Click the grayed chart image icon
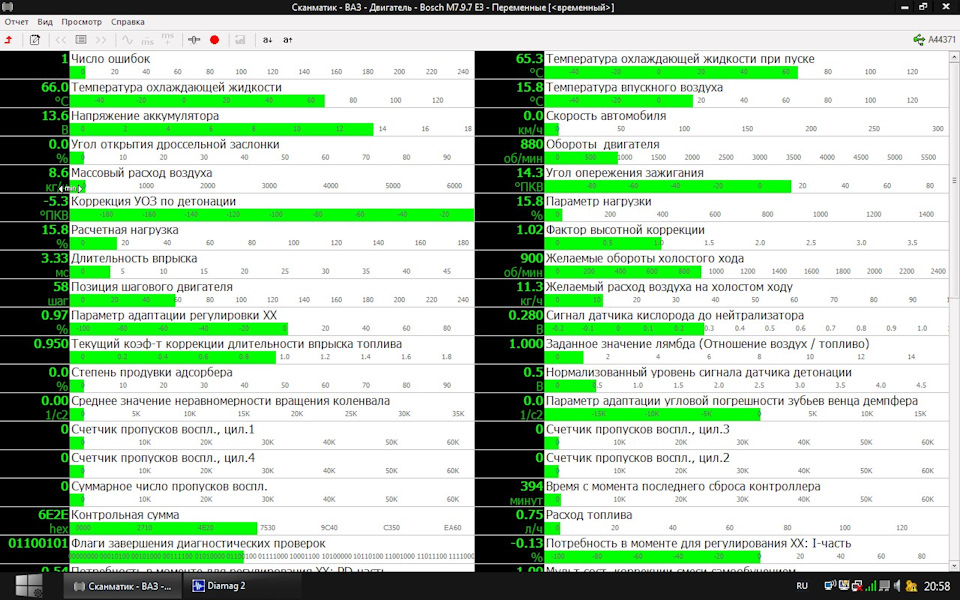This screenshot has width=960, height=600. (x=240, y=40)
